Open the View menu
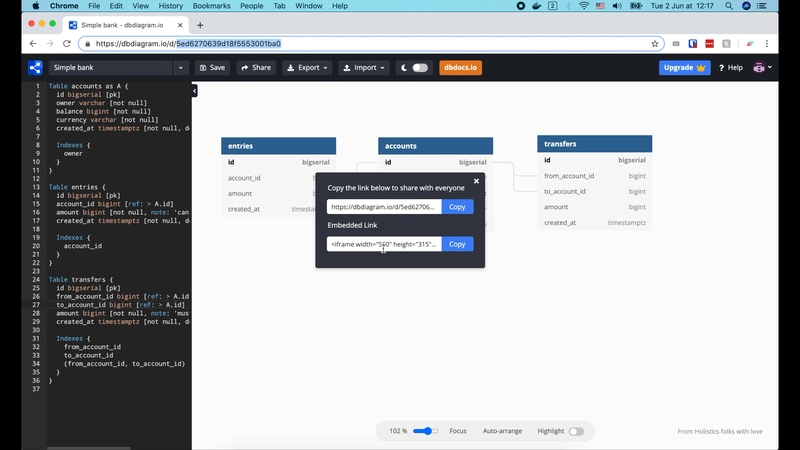Screen dimensions: 800x450 [x=140, y=6]
